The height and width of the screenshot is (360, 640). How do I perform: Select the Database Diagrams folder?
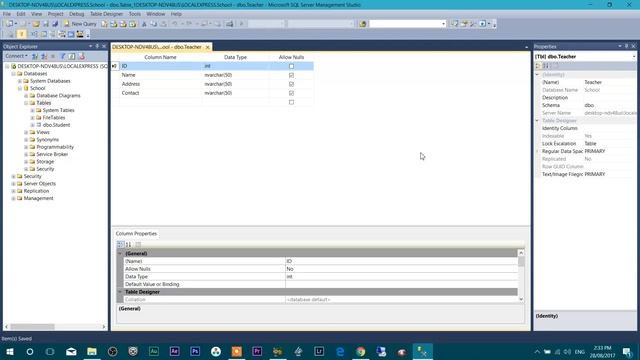point(58,96)
